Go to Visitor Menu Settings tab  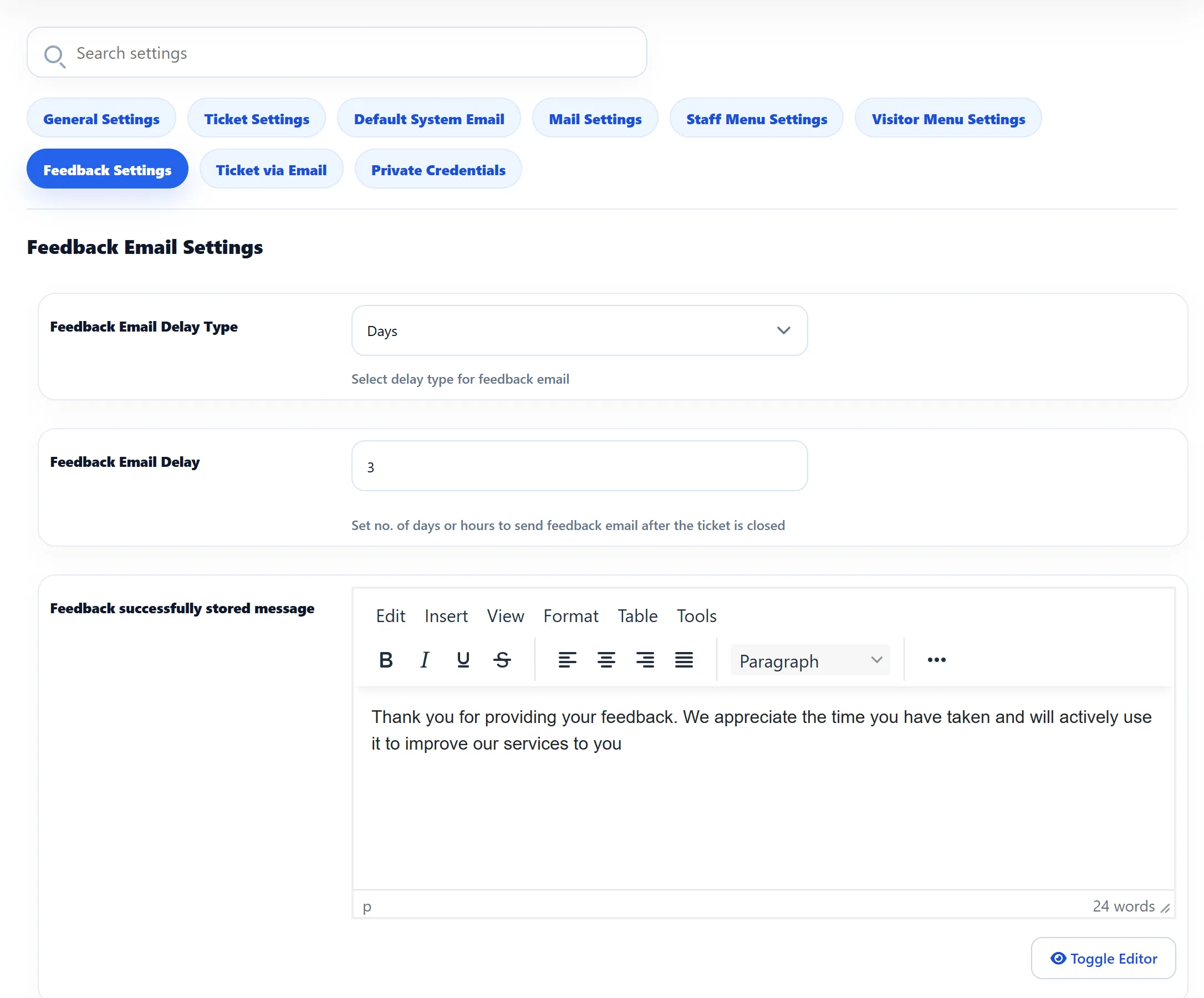click(x=948, y=119)
